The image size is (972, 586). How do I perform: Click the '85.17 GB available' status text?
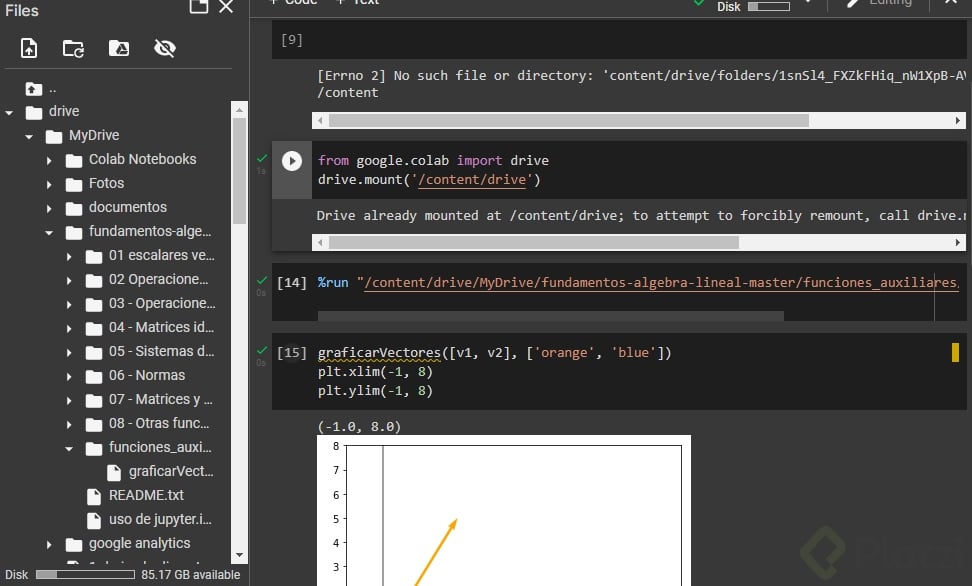tap(190, 575)
